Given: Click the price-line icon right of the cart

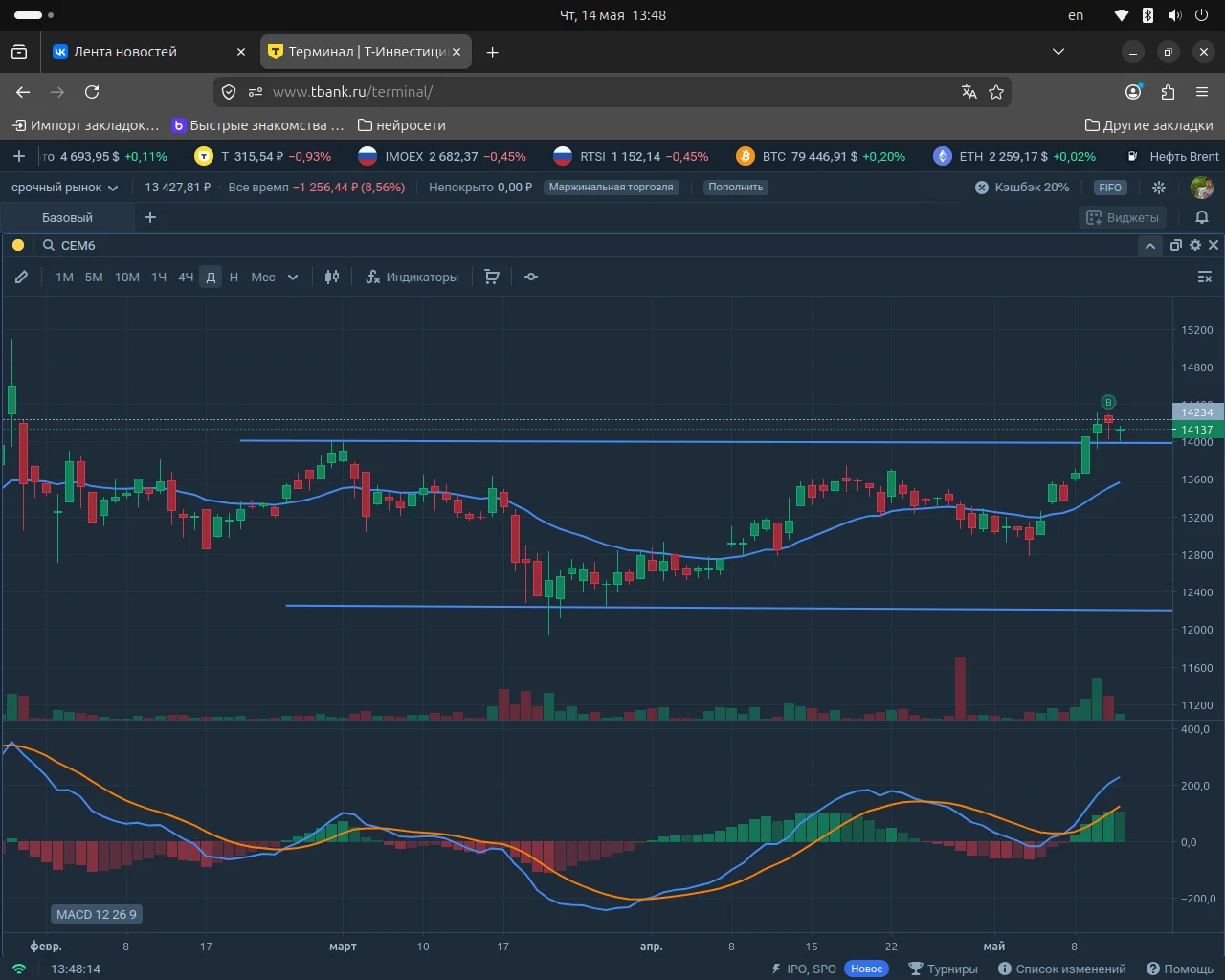Looking at the screenshot, I should 531,278.
